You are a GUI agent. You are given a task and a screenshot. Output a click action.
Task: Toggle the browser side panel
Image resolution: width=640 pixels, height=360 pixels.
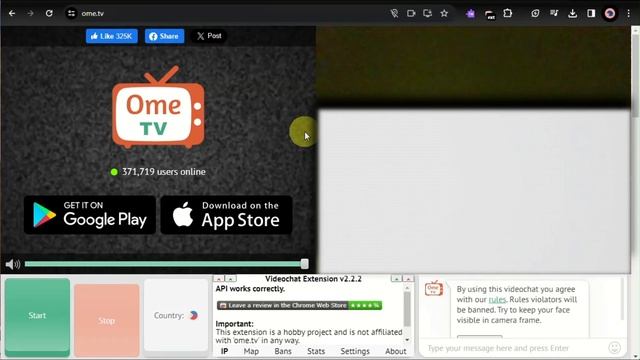tap(591, 13)
